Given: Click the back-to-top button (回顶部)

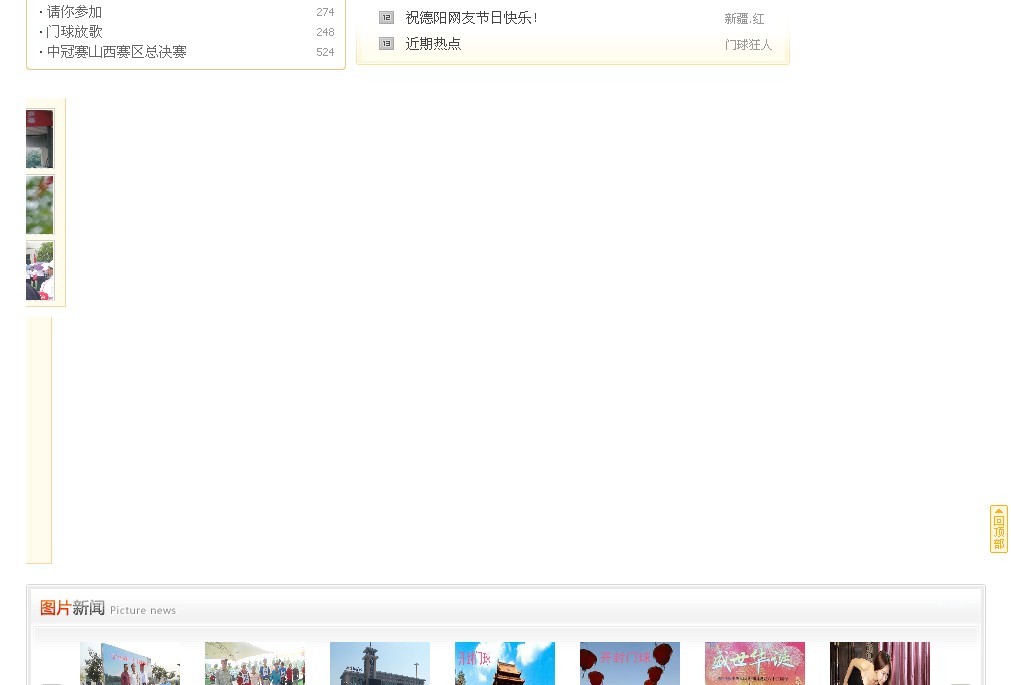Looking at the screenshot, I should click(x=998, y=529).
